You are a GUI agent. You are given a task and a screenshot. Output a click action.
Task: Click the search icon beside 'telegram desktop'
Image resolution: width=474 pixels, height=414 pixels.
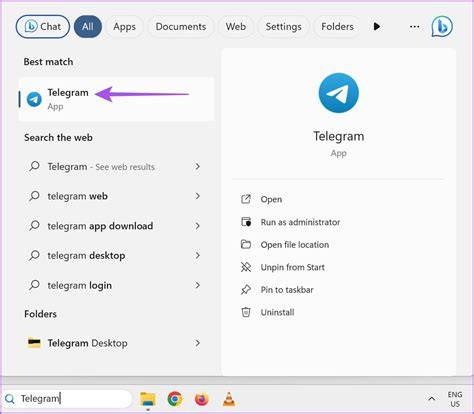pyautogui.click(x=34, y=255)
